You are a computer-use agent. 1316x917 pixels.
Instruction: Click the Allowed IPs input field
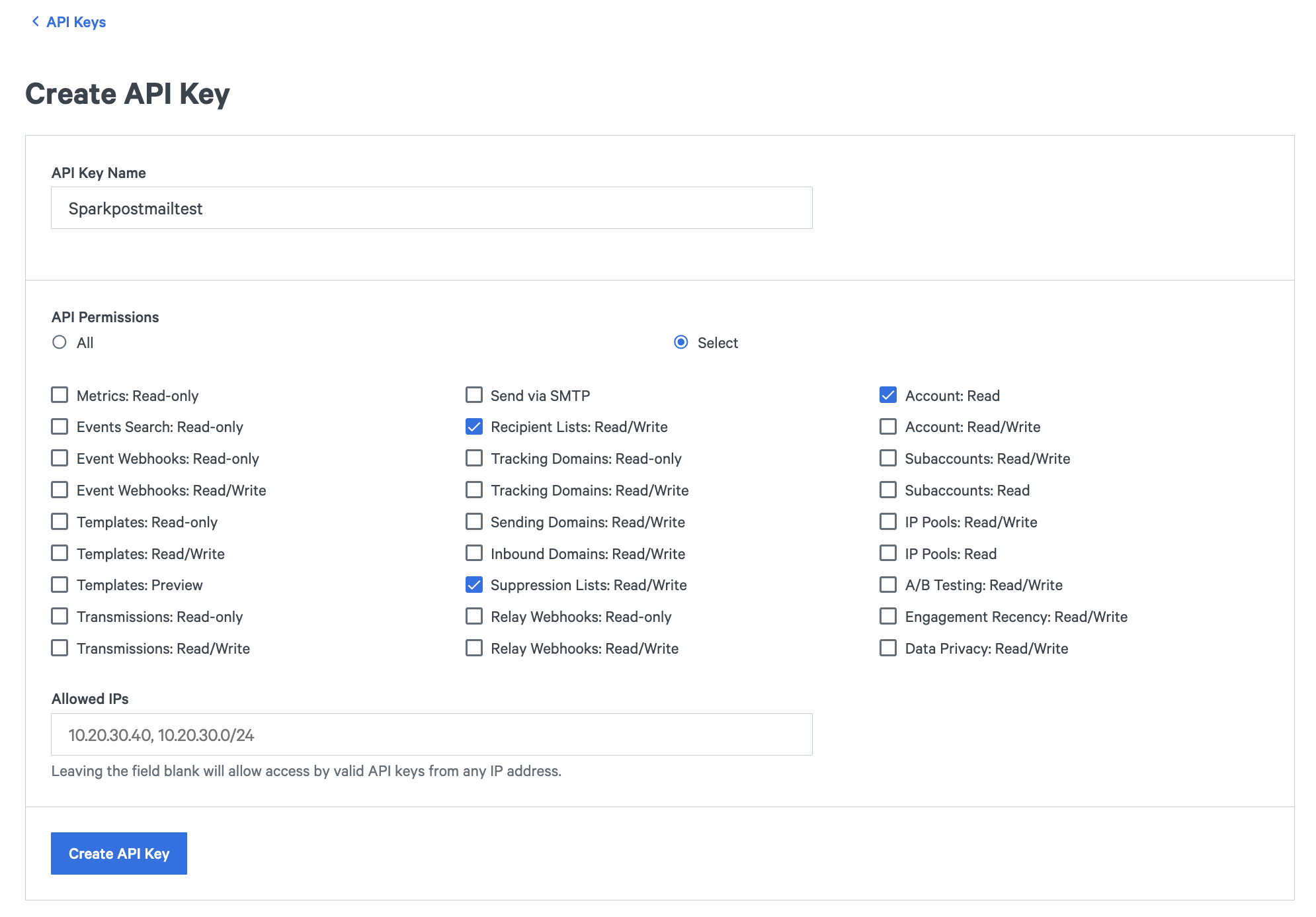pyautogui.click(x=431, y=734)
